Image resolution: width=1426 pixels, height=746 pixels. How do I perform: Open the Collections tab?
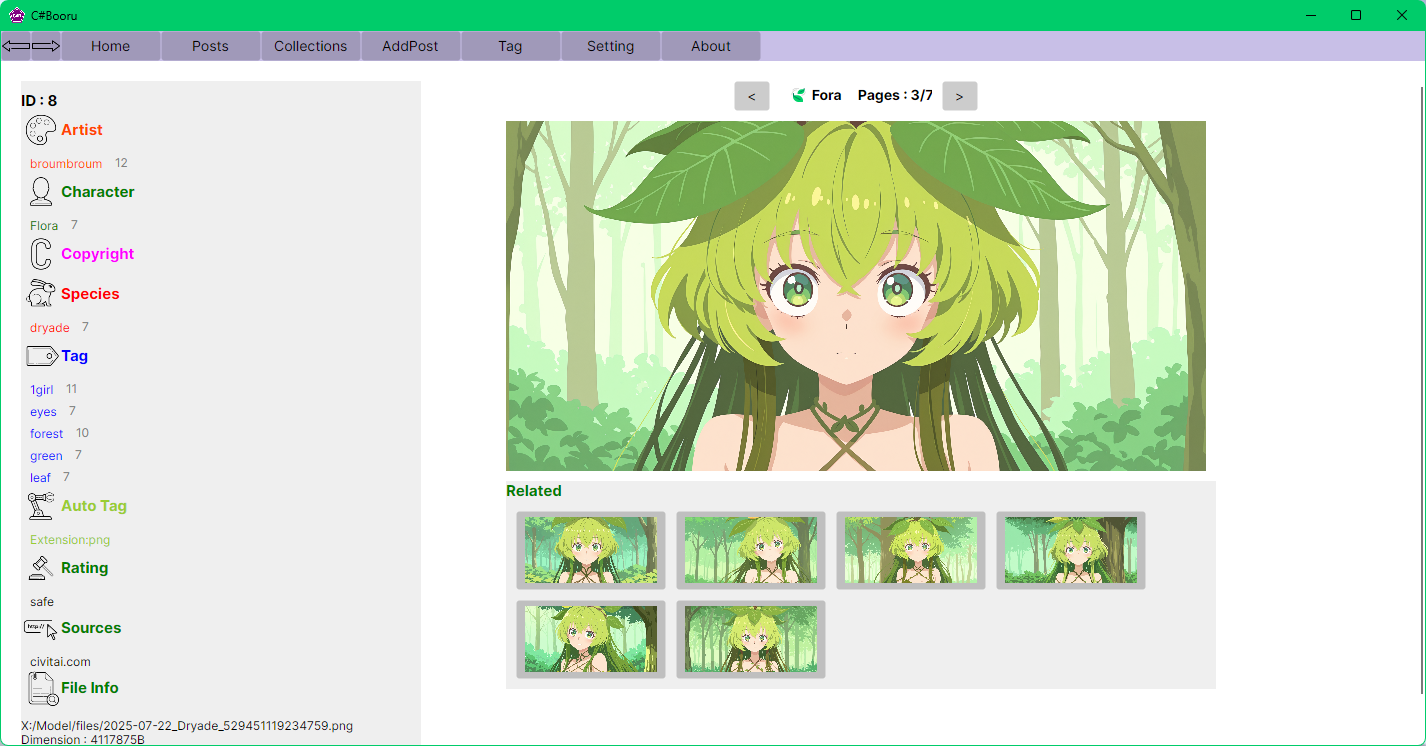point(311,46)
